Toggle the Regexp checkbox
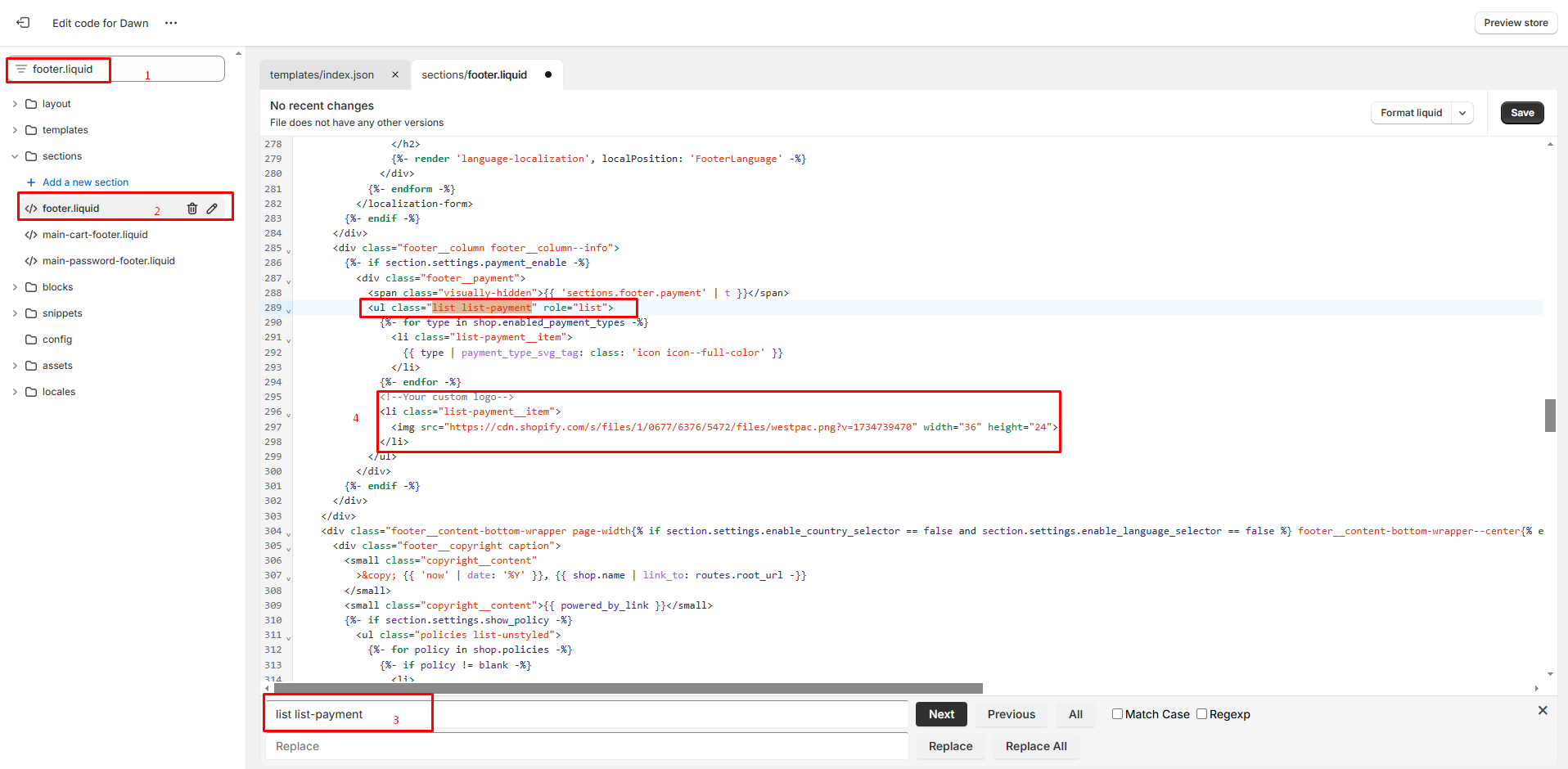Screen dimensions: 1568x769 pyautogui.click(x=1202, y=714)
